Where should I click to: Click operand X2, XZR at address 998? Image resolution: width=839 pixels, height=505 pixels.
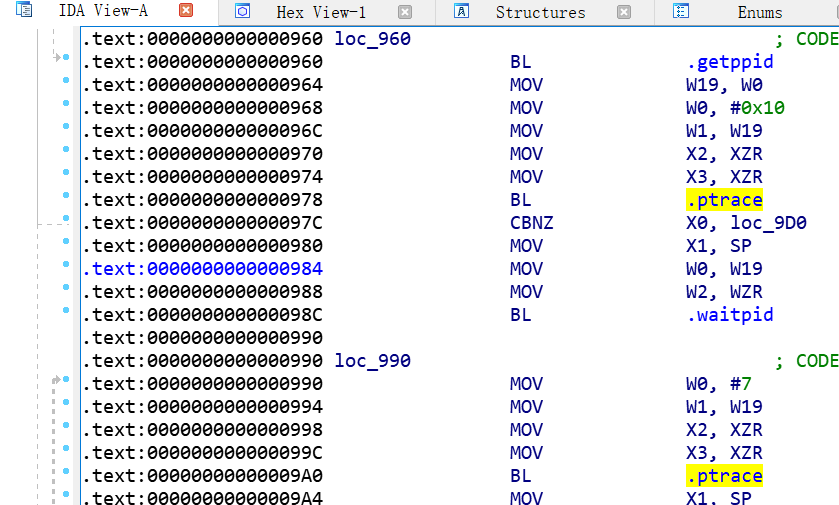point(724,430)
